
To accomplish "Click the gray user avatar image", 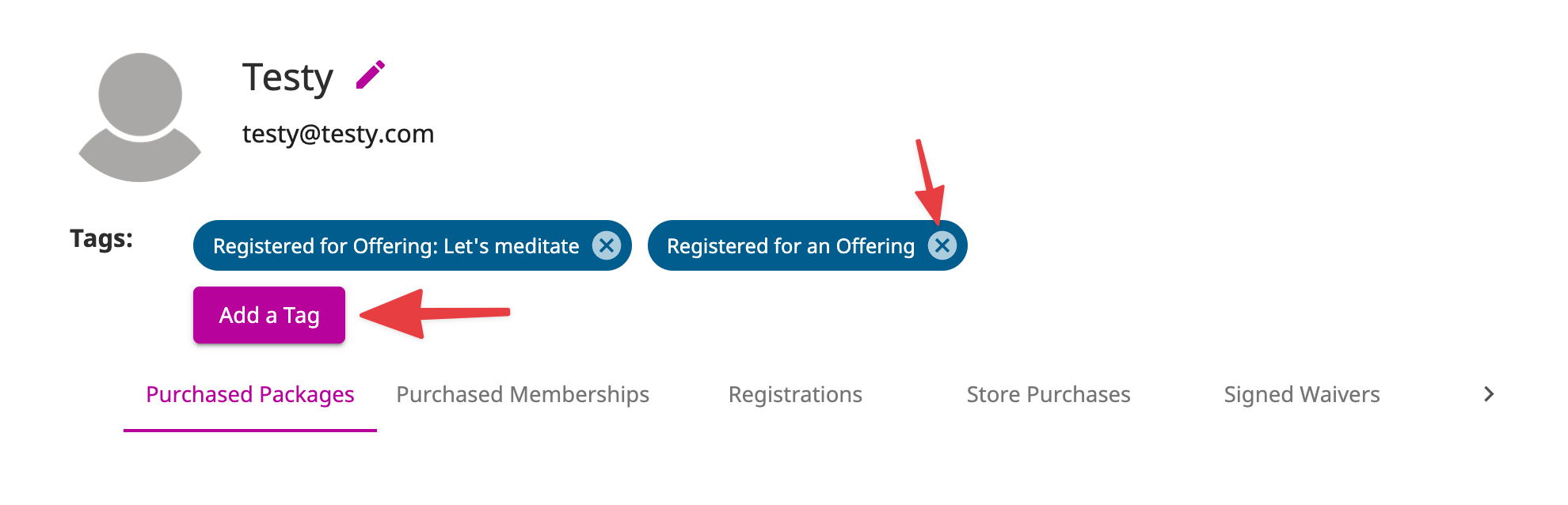I will point(140,117).
